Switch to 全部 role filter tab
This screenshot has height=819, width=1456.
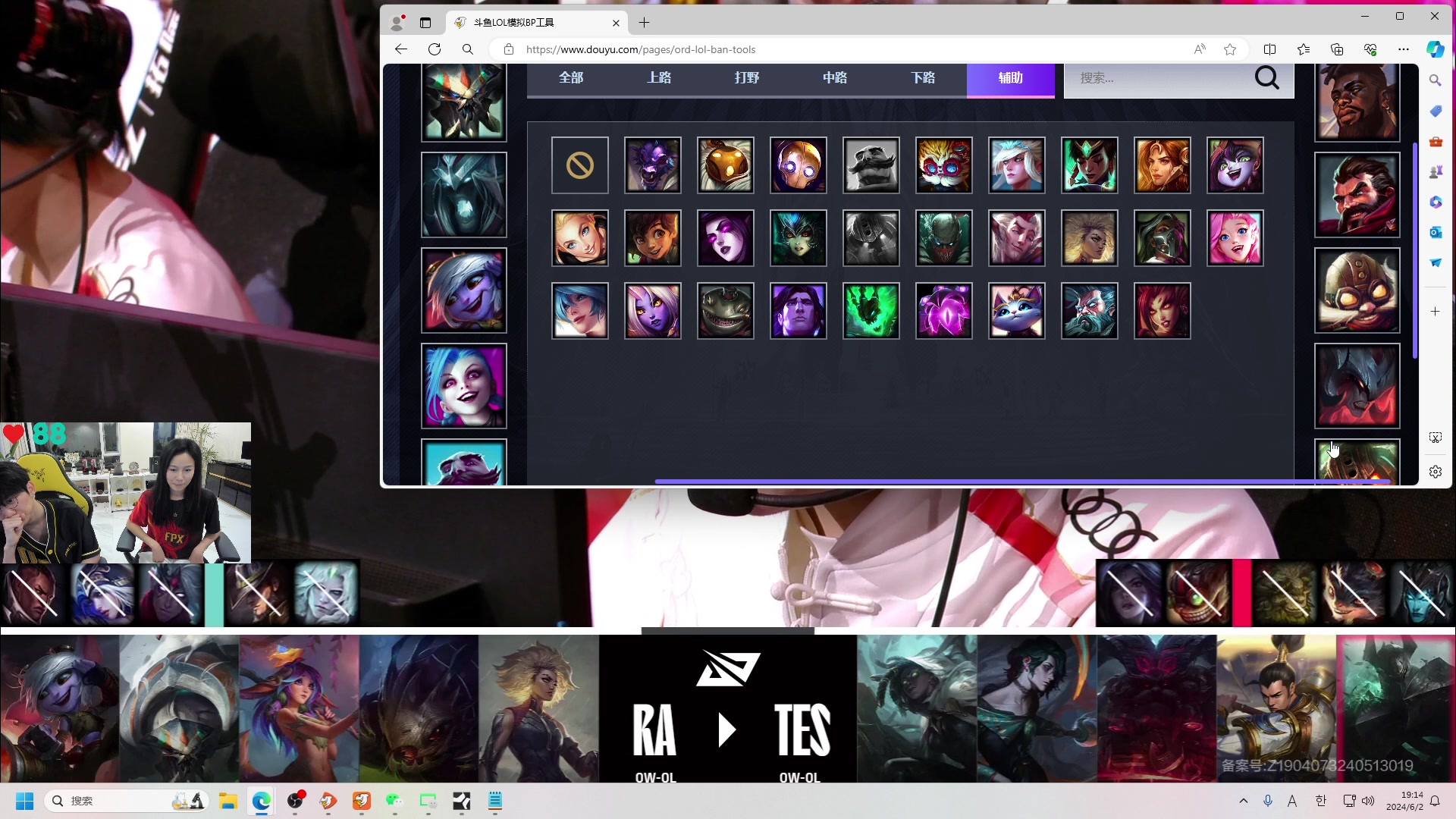click(571, 78)
